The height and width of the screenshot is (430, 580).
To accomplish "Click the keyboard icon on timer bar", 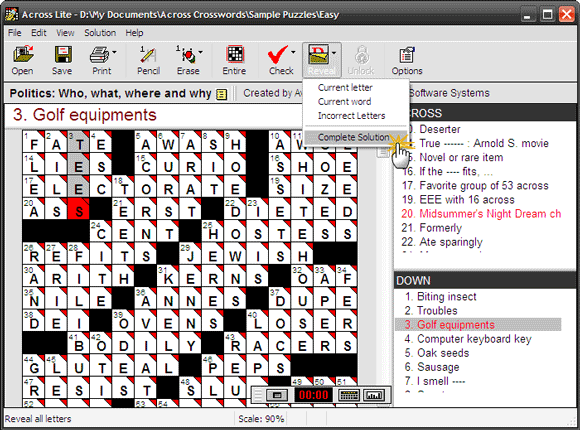I will coord(348,395).
